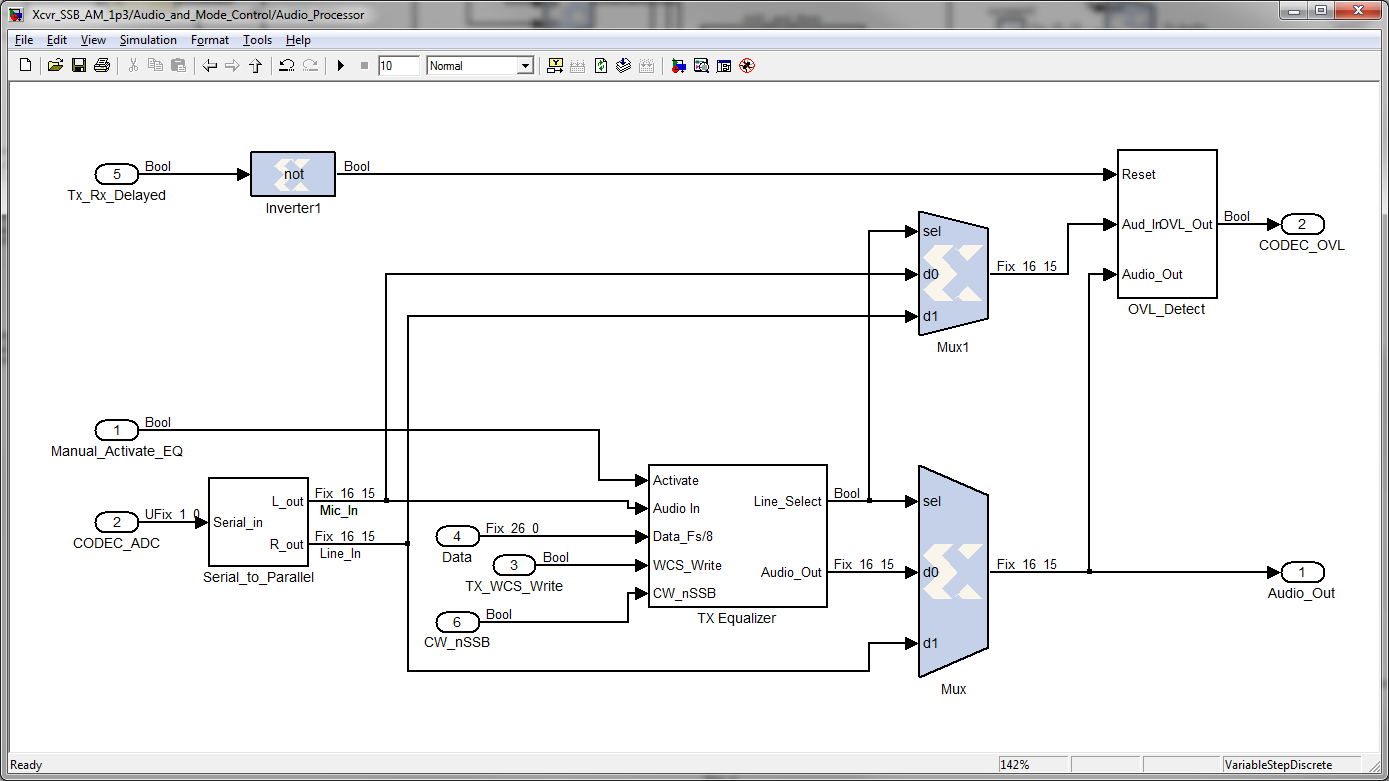Open the View menu
The width and height of the screenshot is (1389, 781).
(93, 40)
